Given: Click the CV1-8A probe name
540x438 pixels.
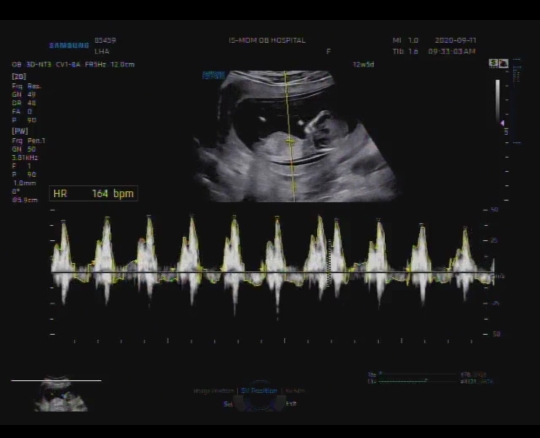Looking at the screenshot, I should pos(68,64).
